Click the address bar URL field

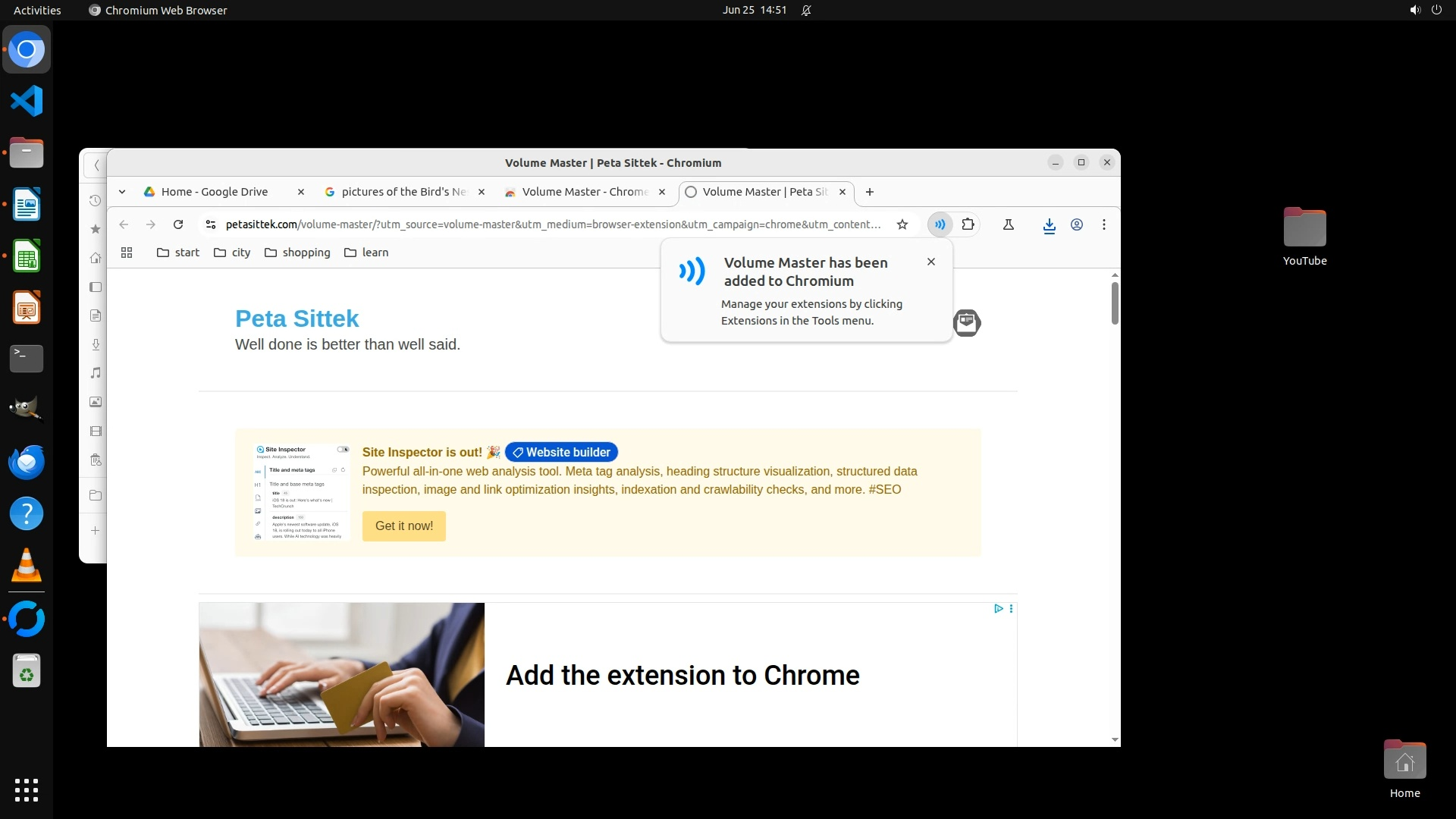point(554,224)
